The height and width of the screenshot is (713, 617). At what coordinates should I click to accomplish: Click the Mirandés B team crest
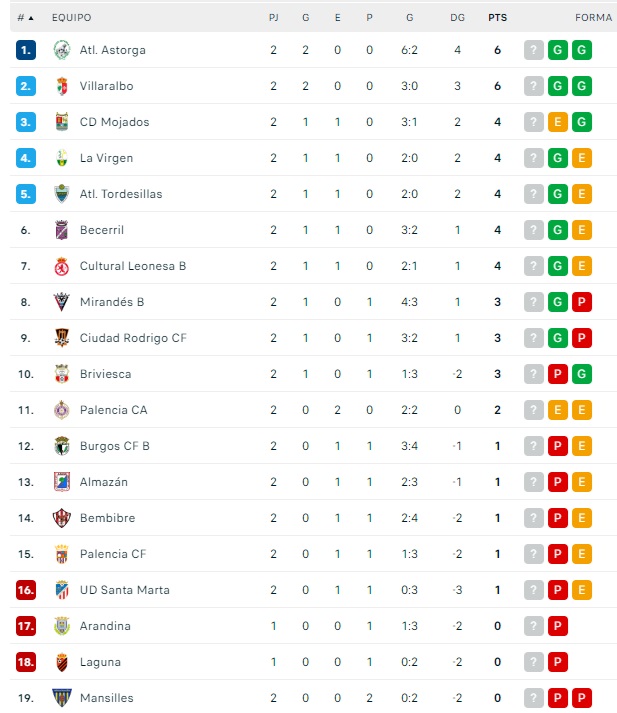point(61,302)
